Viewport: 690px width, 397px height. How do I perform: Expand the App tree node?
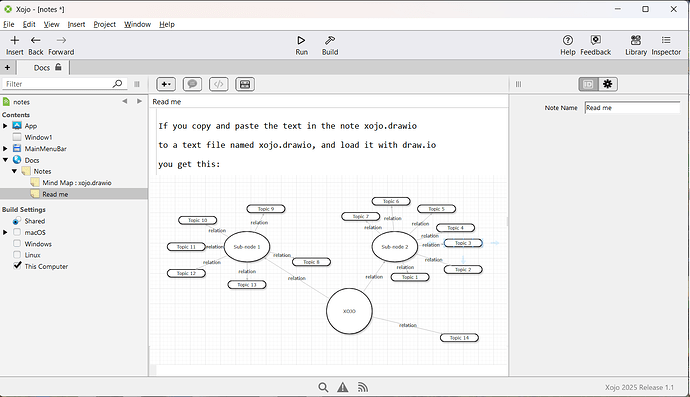[x=5, y=126]
